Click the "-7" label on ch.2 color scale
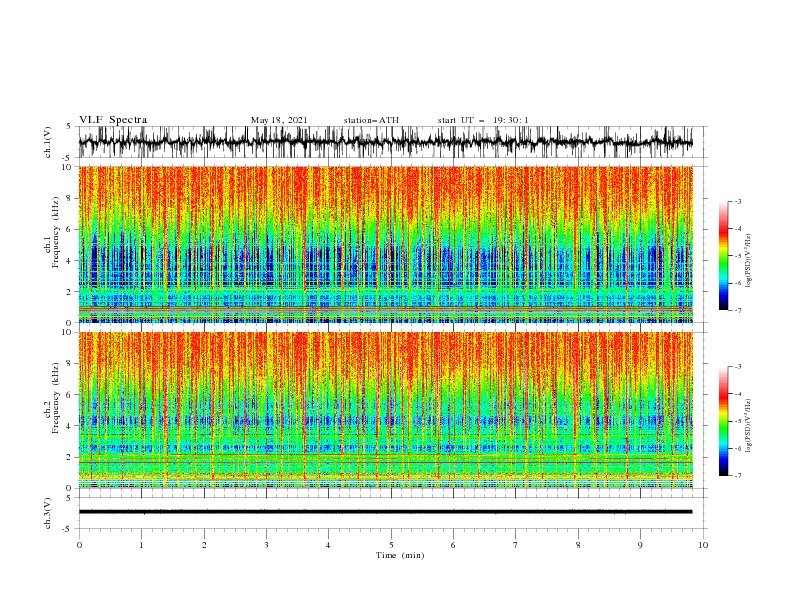 click(x=738, y=476)
